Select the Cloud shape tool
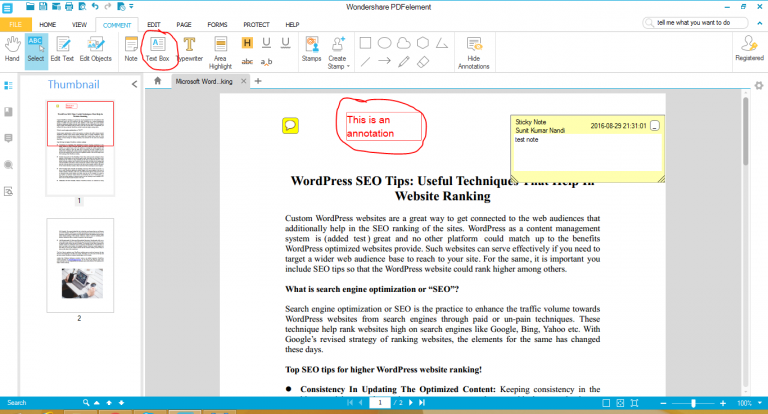Image resolution: width=768 pixels, height=414 pixels. point(404,43)
